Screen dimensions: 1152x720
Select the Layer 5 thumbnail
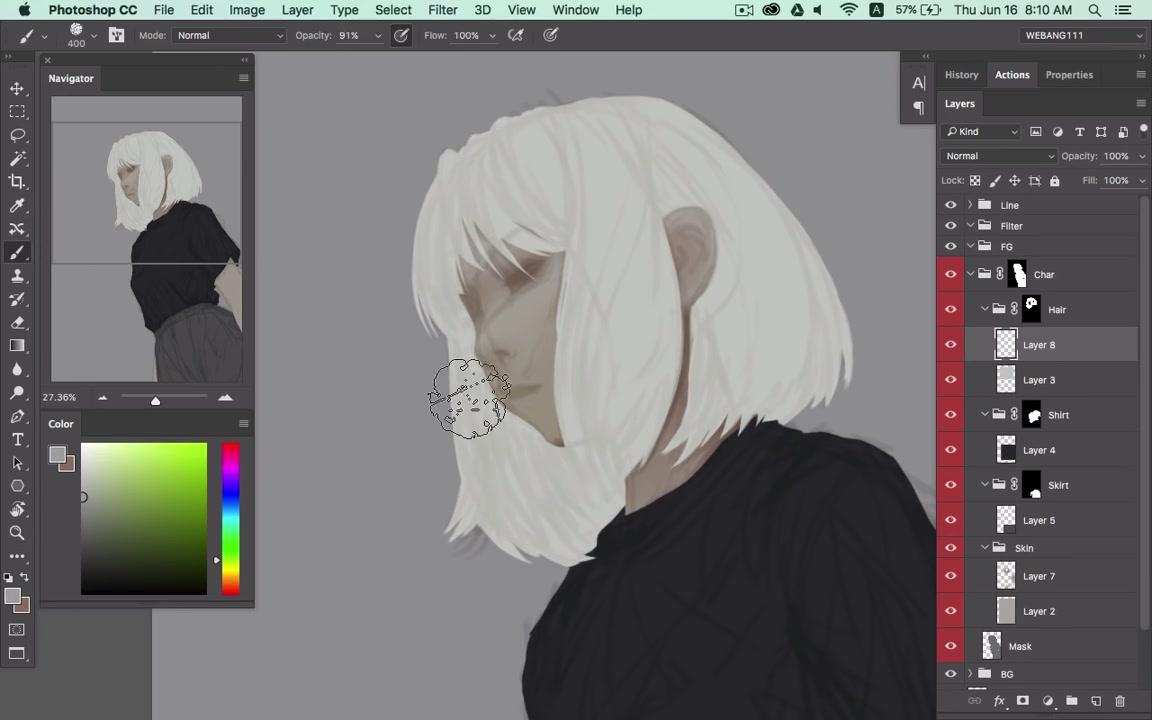coord(1006,520)
